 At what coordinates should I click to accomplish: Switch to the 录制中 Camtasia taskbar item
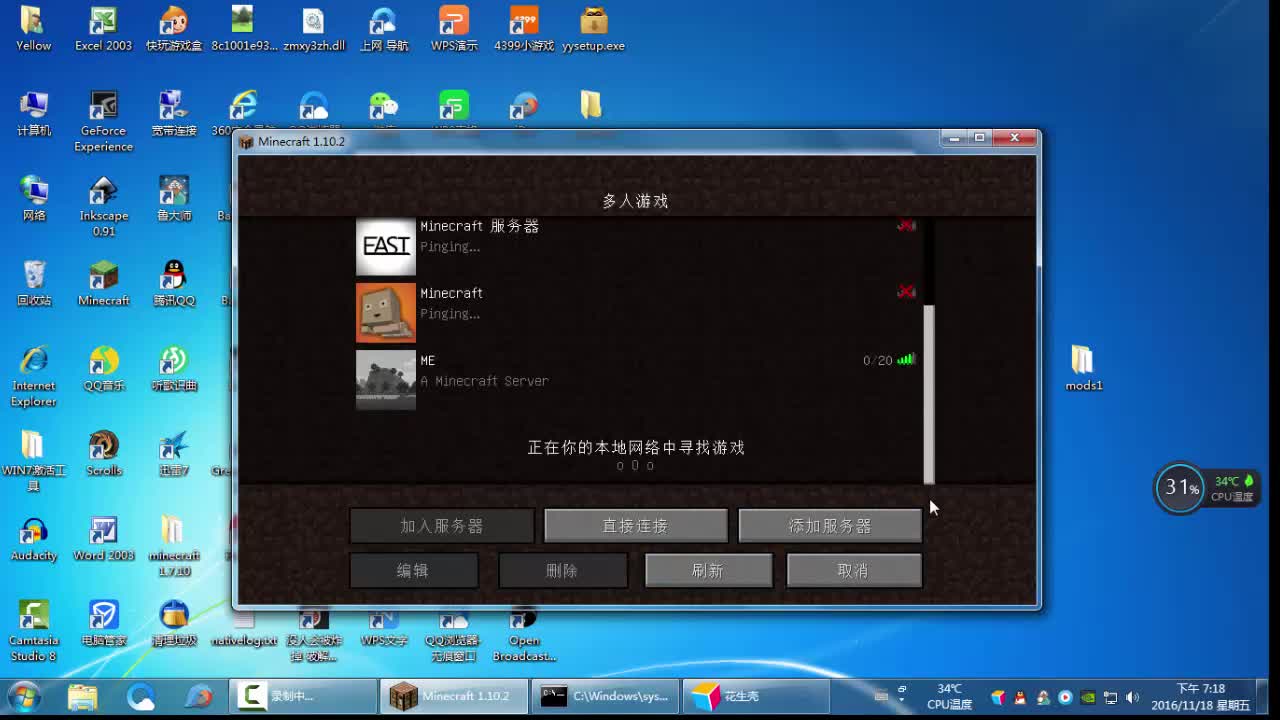tap(303, 696)
